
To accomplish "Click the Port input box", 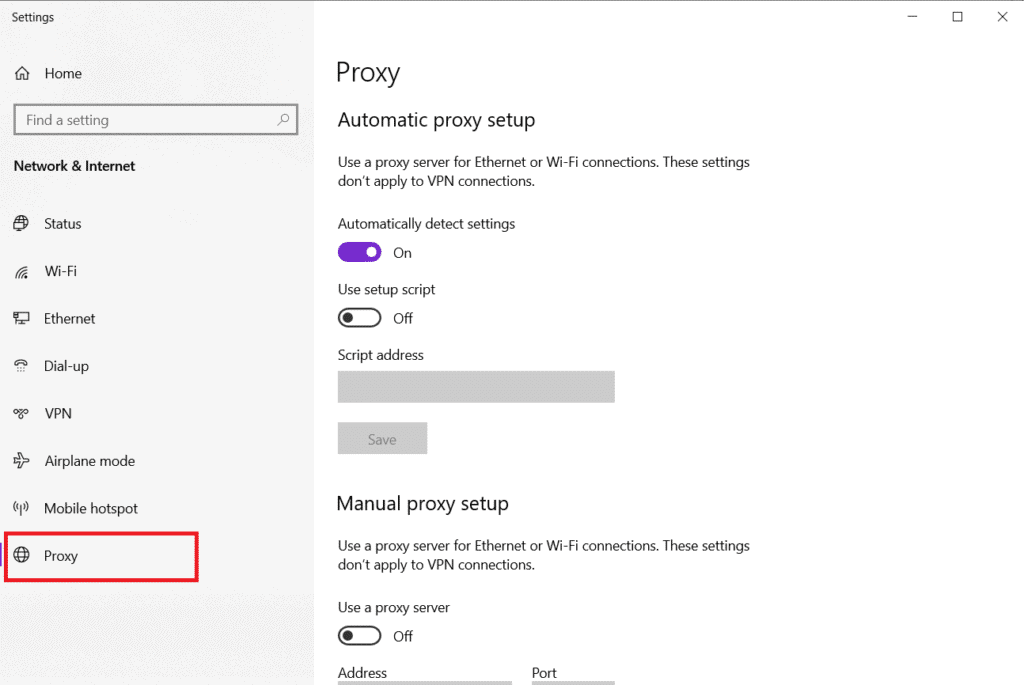I will [x=572, y=681].
